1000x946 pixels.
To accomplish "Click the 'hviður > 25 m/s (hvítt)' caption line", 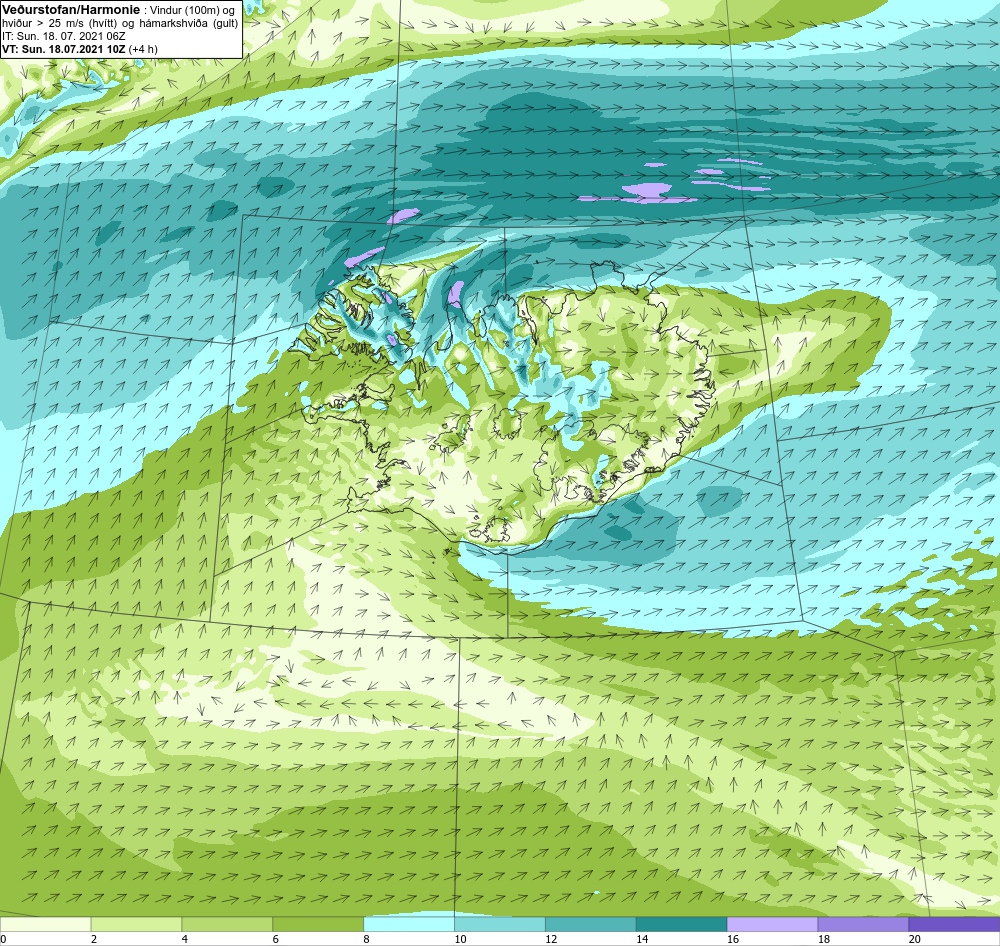I will 121,24.
